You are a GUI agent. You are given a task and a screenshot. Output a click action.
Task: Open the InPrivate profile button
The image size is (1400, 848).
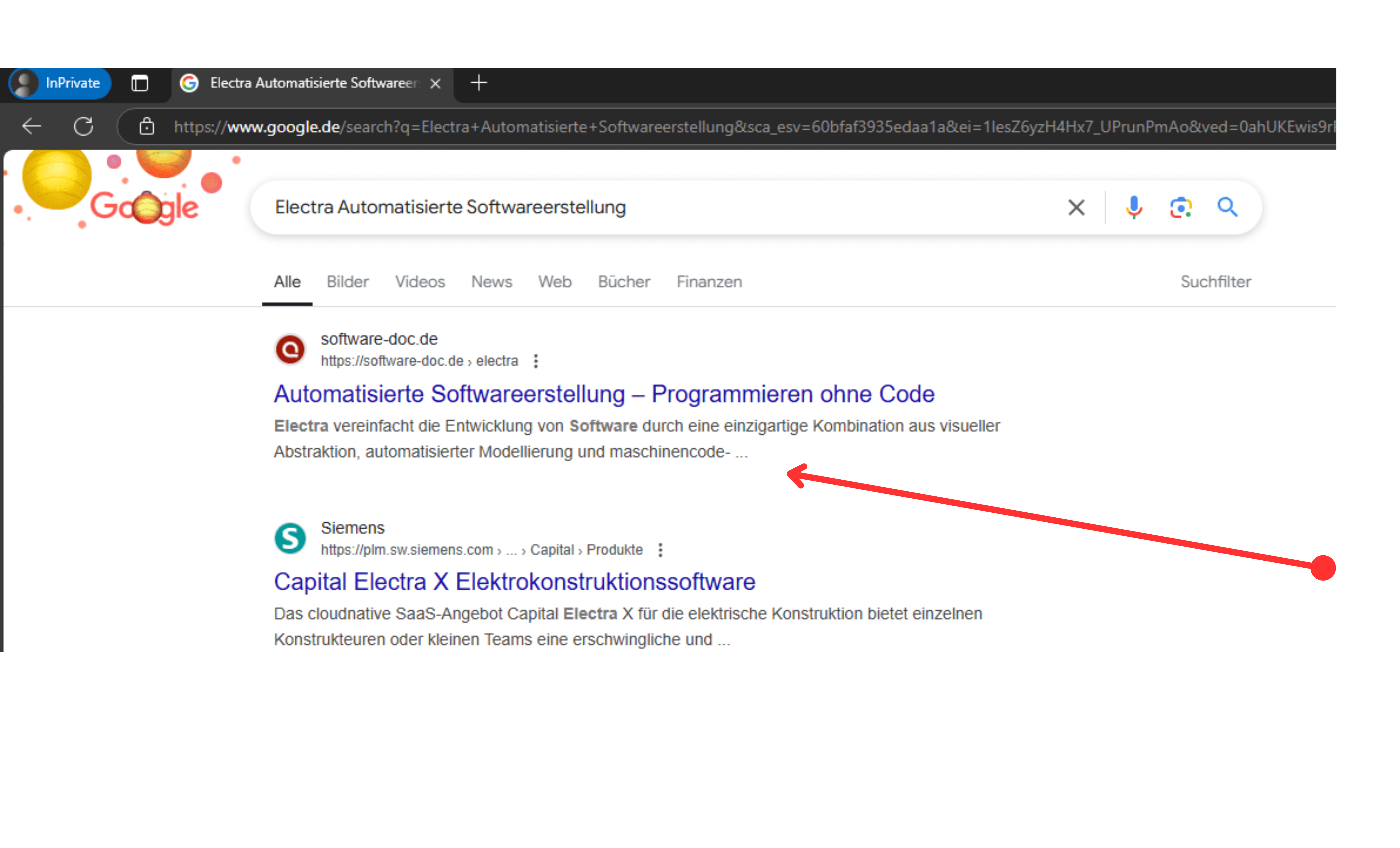pos(60,83)
